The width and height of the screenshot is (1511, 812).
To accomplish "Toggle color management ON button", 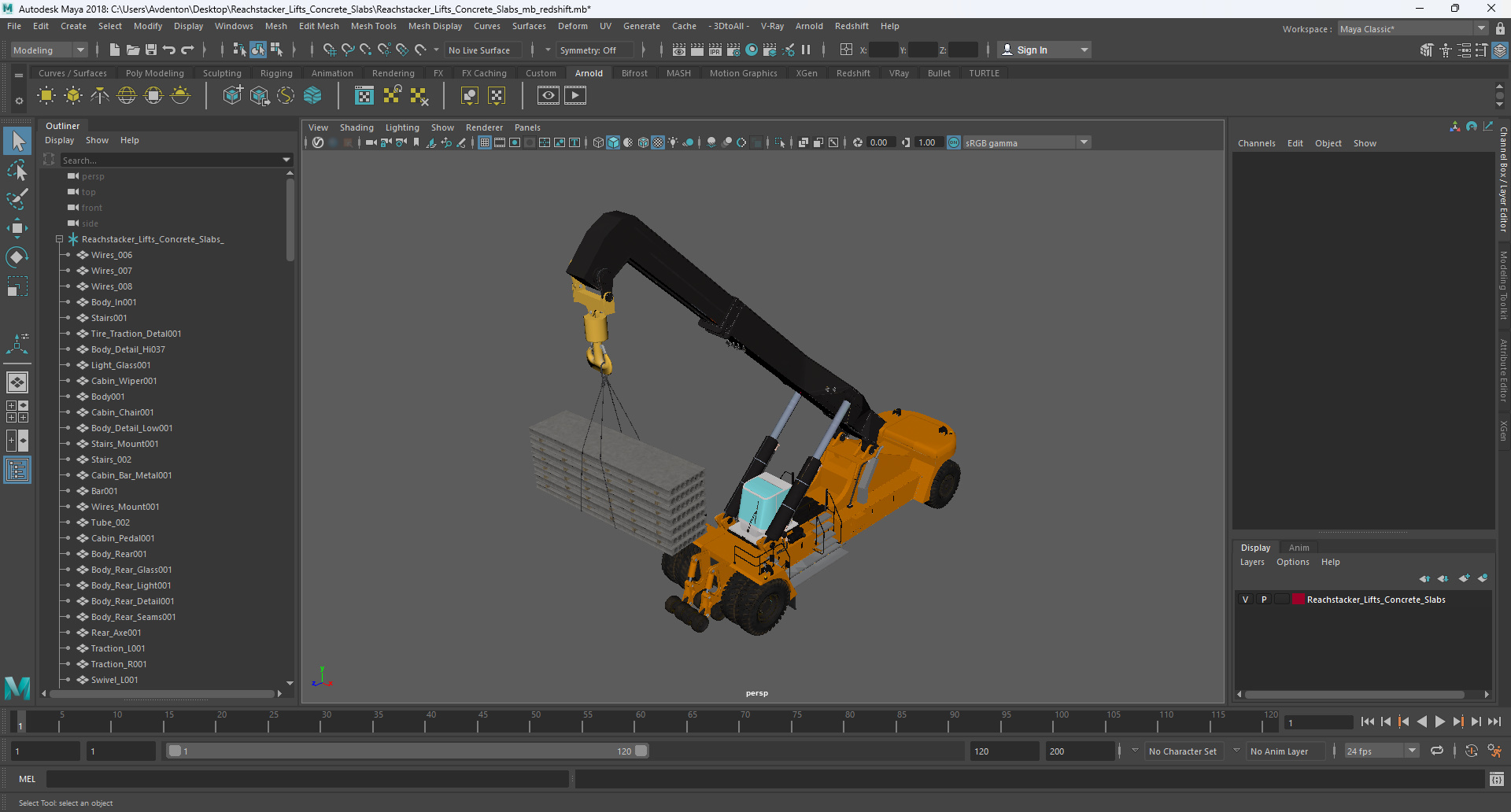I will click(x=954, y=142).
